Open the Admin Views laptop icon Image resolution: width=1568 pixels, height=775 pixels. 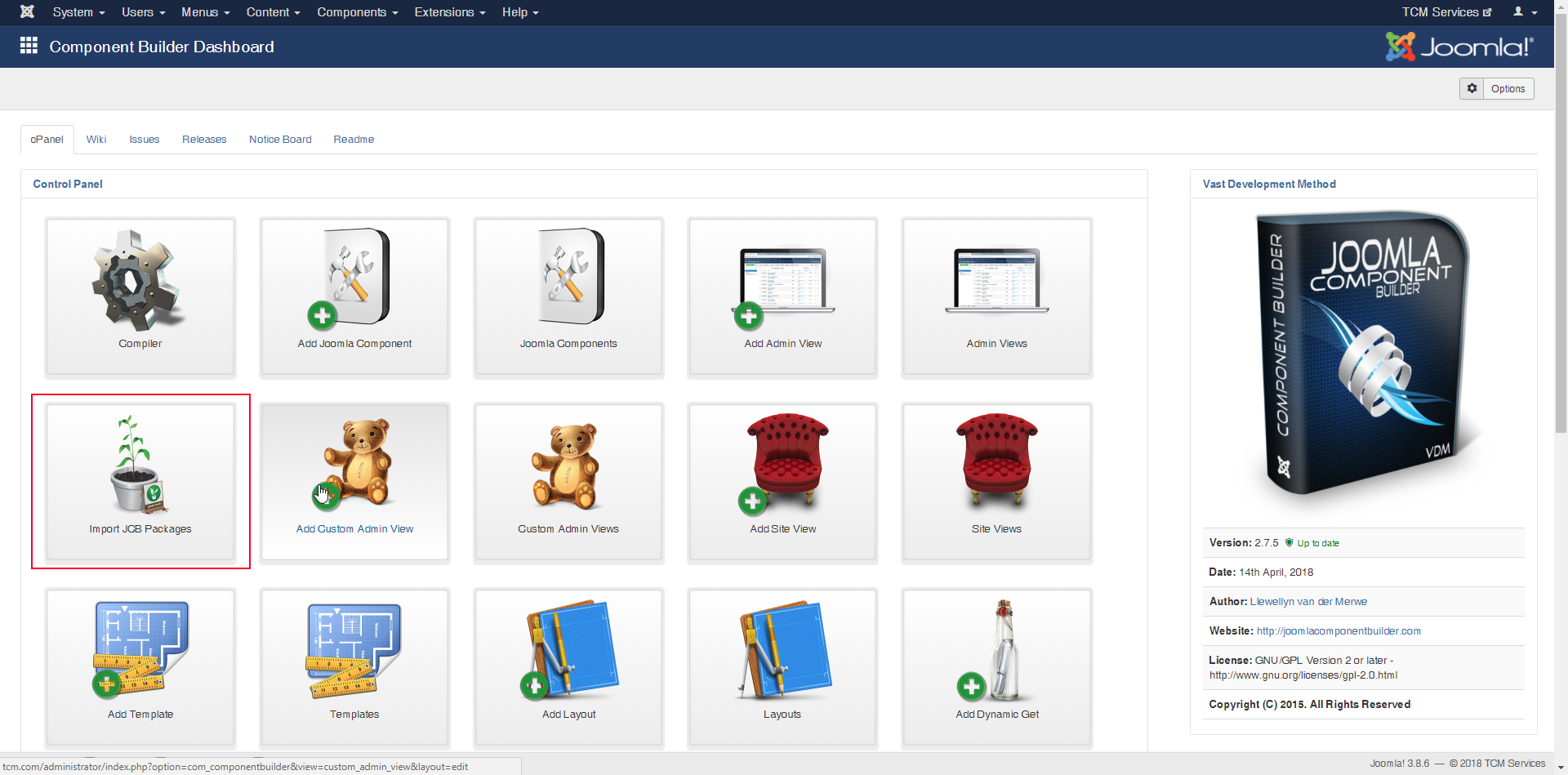point(996,281)
